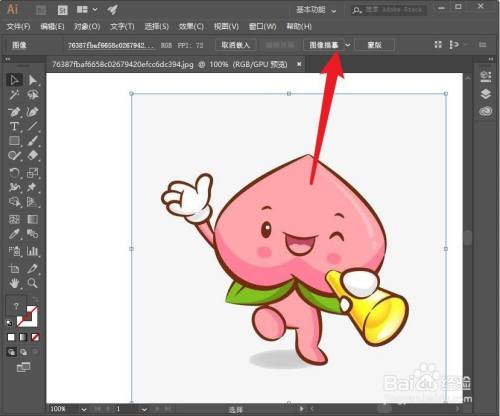Select the Rotate tool
The width and height of the screenshot is (500, 416).
click(14, 173)
